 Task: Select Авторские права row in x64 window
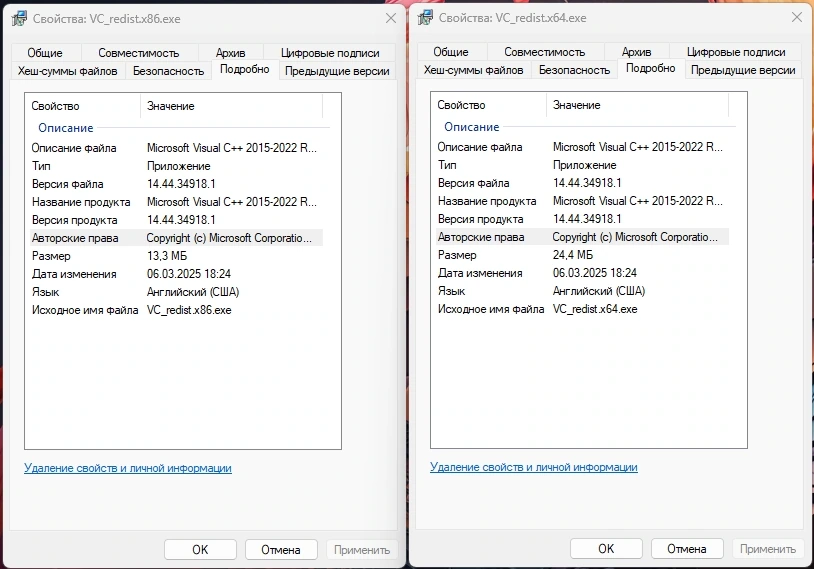coord(582,237)
